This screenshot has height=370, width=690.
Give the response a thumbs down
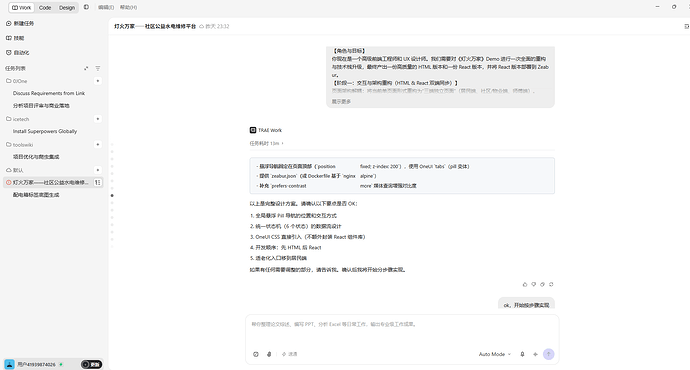pyautogui.click(x=533, y=284)
